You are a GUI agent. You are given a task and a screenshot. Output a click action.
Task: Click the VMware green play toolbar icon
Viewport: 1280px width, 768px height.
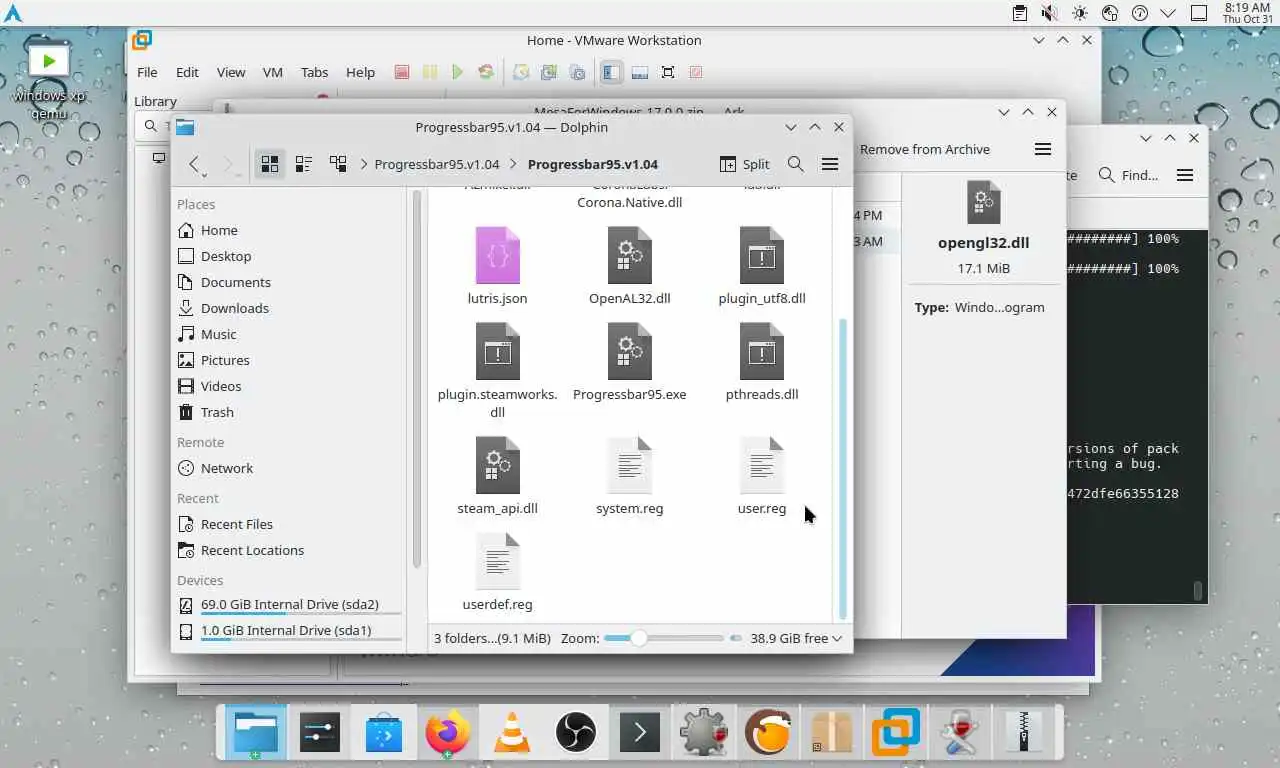coord(457,72)
